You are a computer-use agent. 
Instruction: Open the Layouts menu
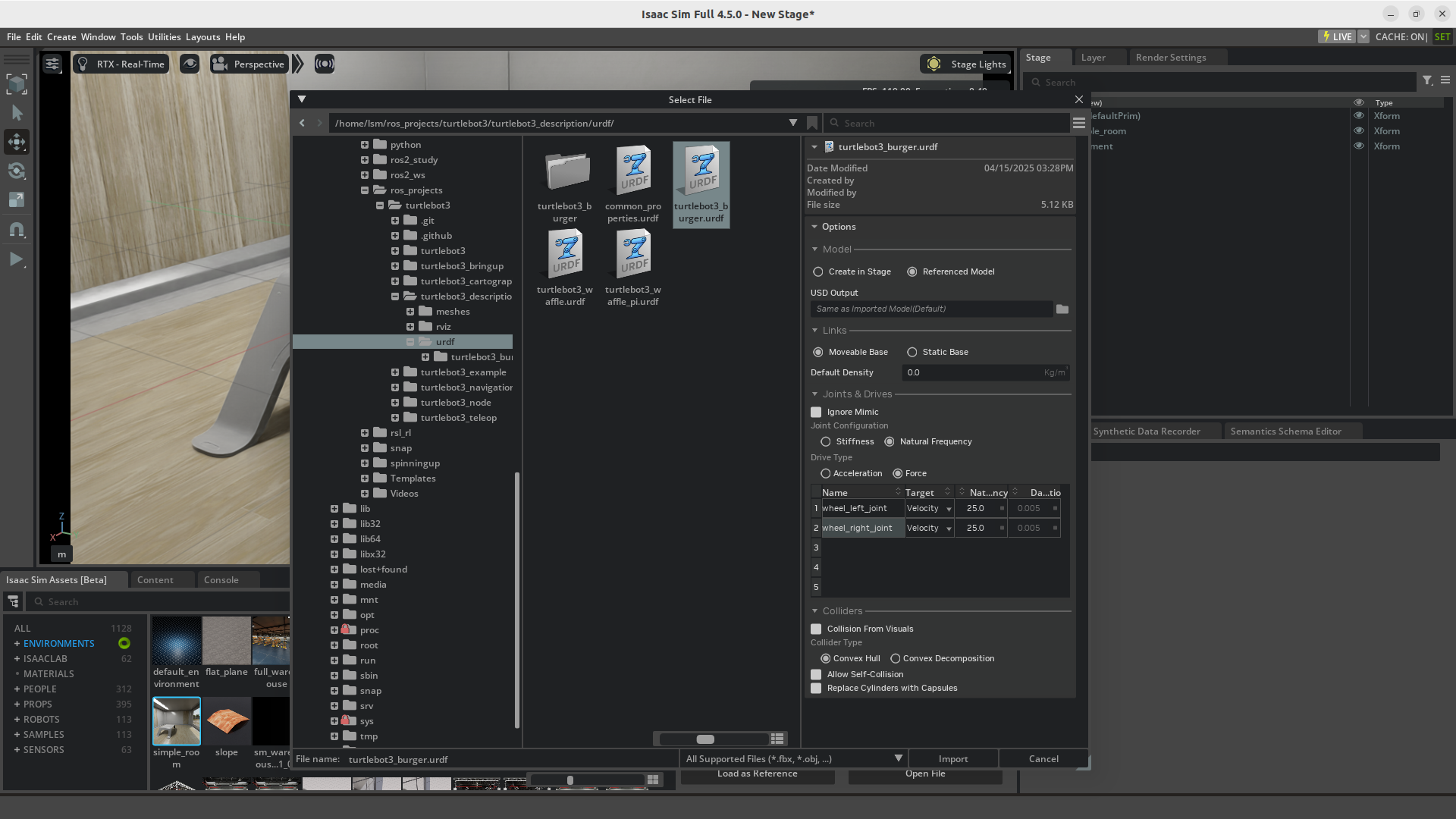click(x=202, y=36)
